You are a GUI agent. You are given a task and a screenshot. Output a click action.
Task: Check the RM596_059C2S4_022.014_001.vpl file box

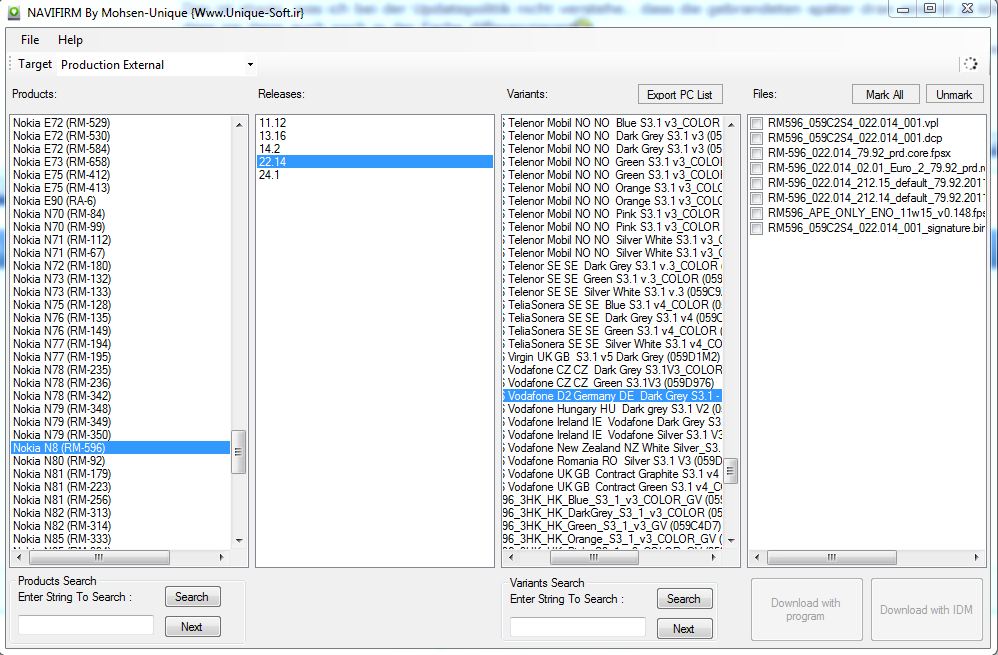pos(757,123)
